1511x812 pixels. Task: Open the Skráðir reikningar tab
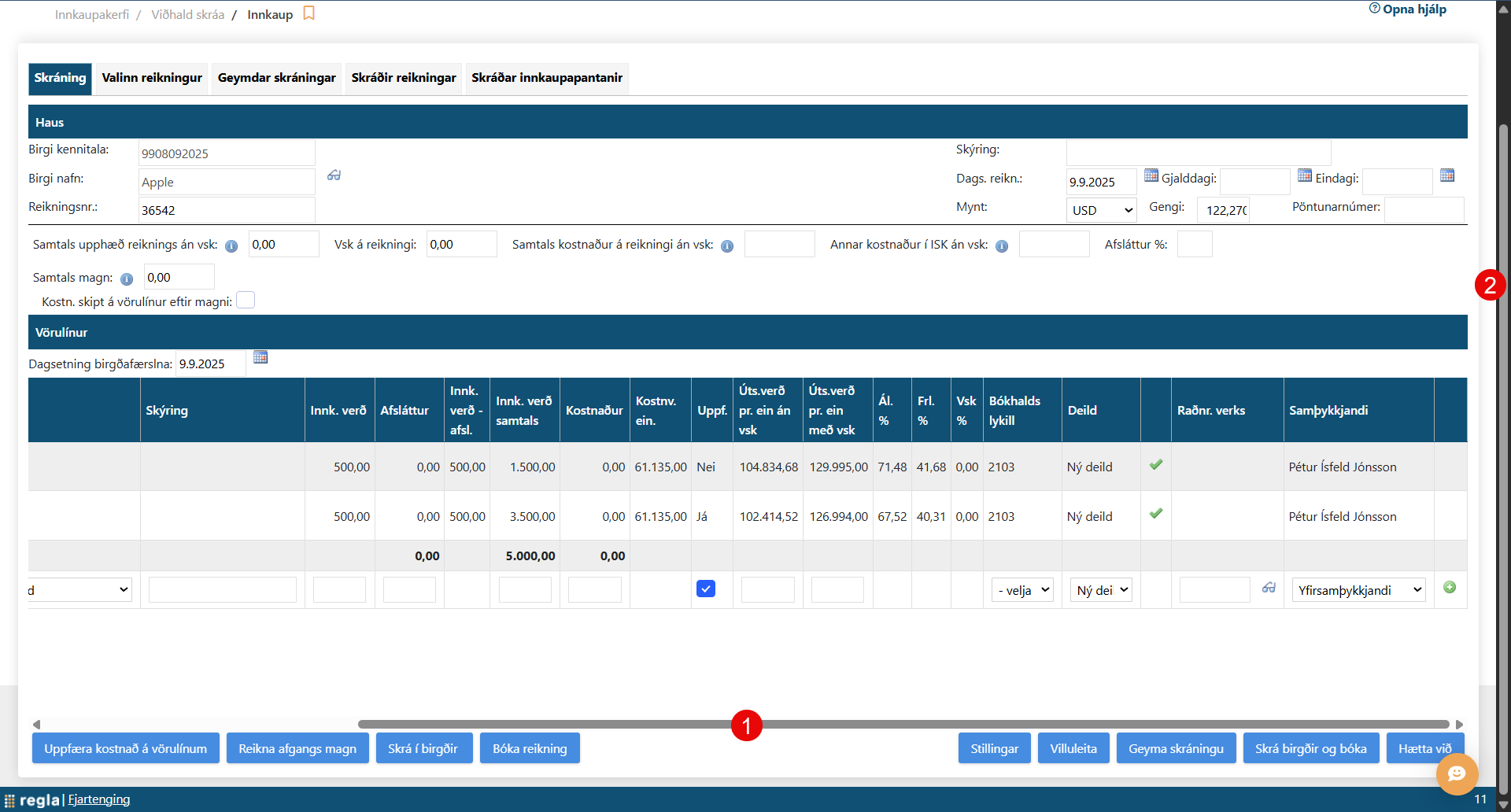point(403,78)
